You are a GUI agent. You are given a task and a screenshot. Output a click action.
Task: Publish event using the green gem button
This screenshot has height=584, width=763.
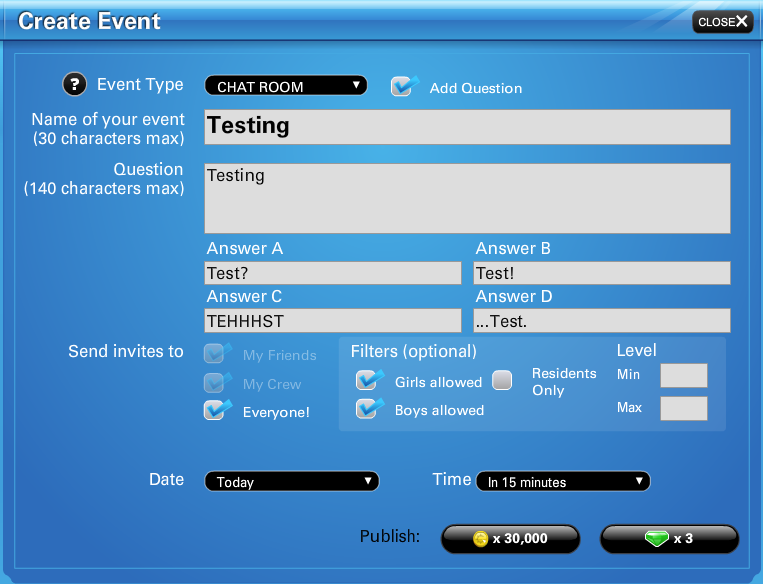(x=669, y=539)
